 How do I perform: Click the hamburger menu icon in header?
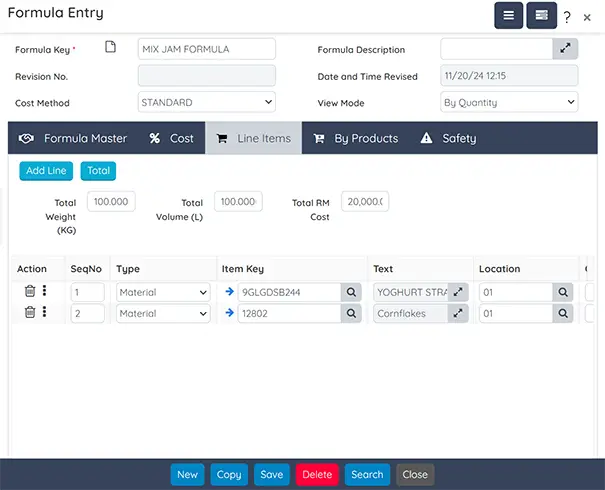pos(508,16)
